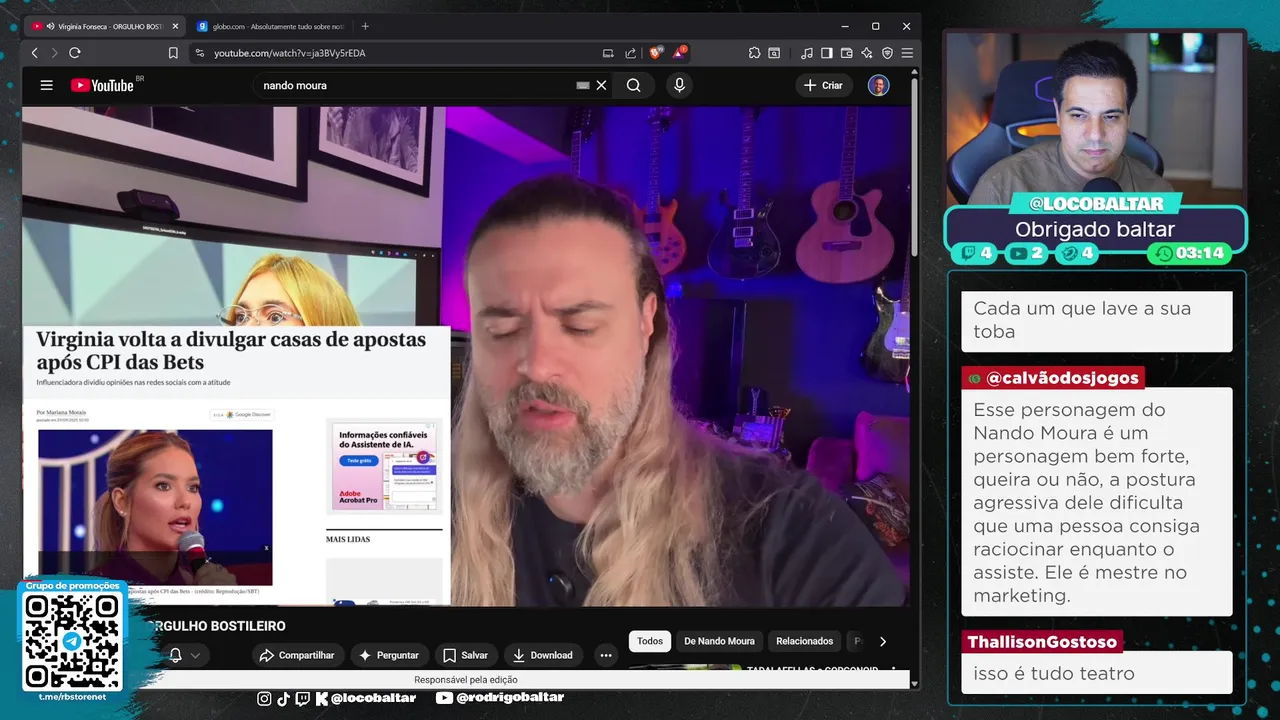Focus the YouTube search field
1280x720 pixels.
tap(415, 85)
